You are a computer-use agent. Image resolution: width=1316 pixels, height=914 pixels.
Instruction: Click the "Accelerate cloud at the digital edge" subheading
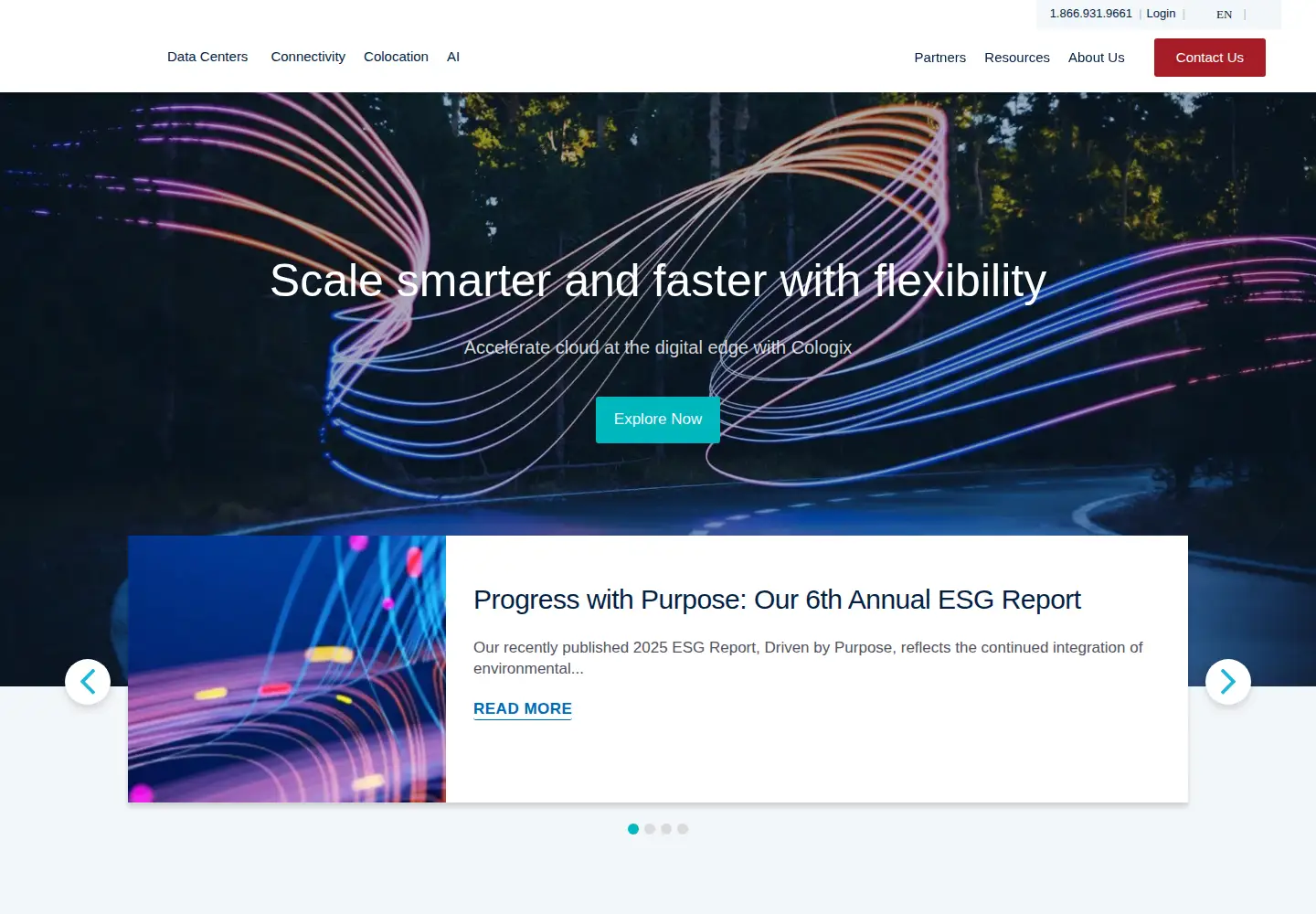pyautogui.click(x=658, y=347)
